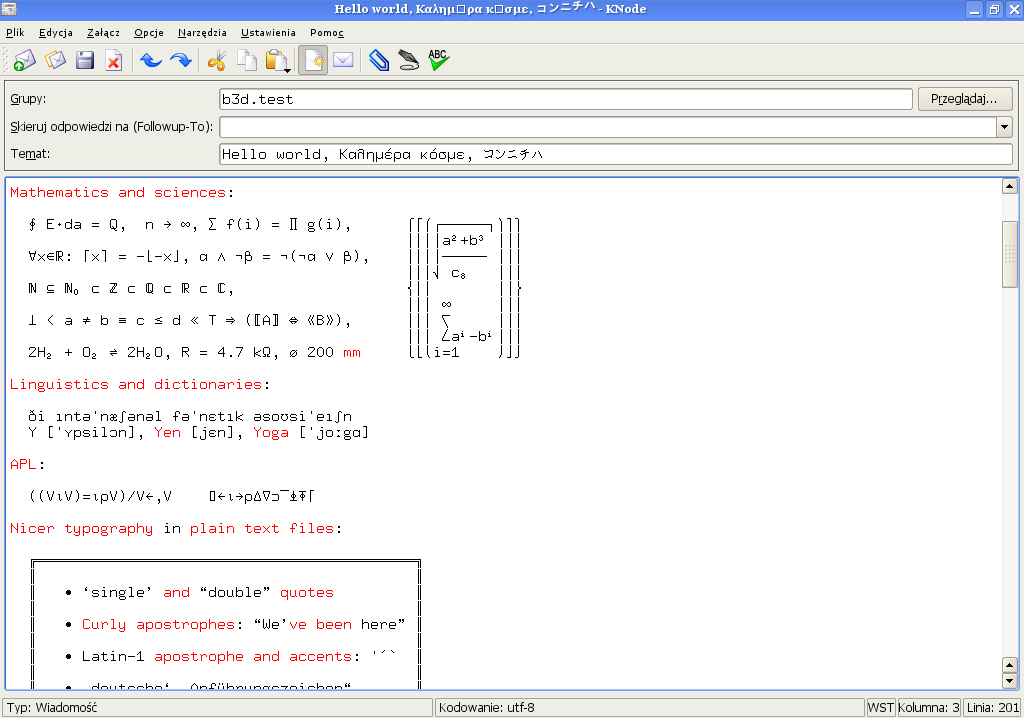Expand the Followup-To dropdown arrow

pyautogui.click(x=1004, y=127)
